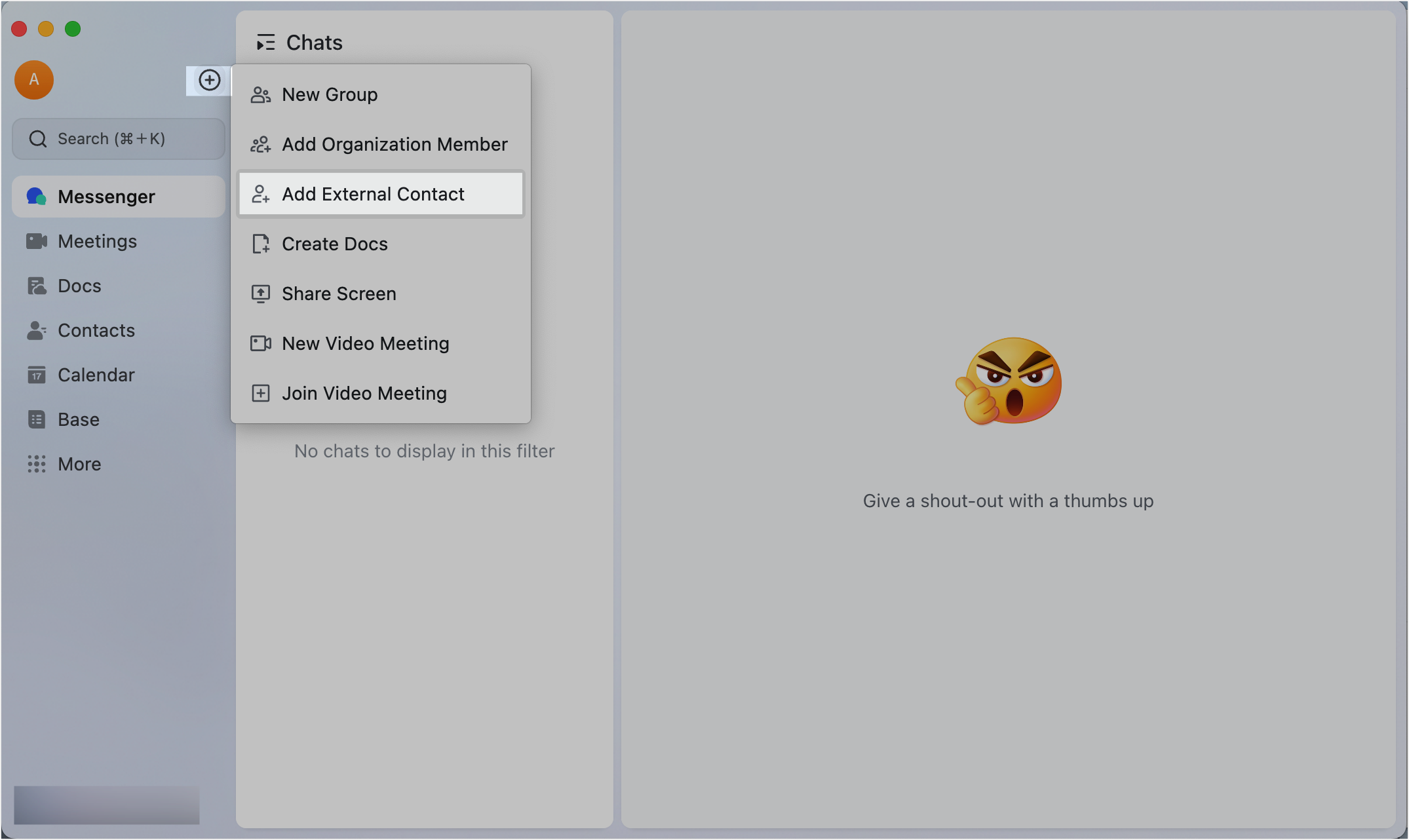Select Create Docs from dropdown
Viewport: 1409px width, 840px height.
[334, 243]
